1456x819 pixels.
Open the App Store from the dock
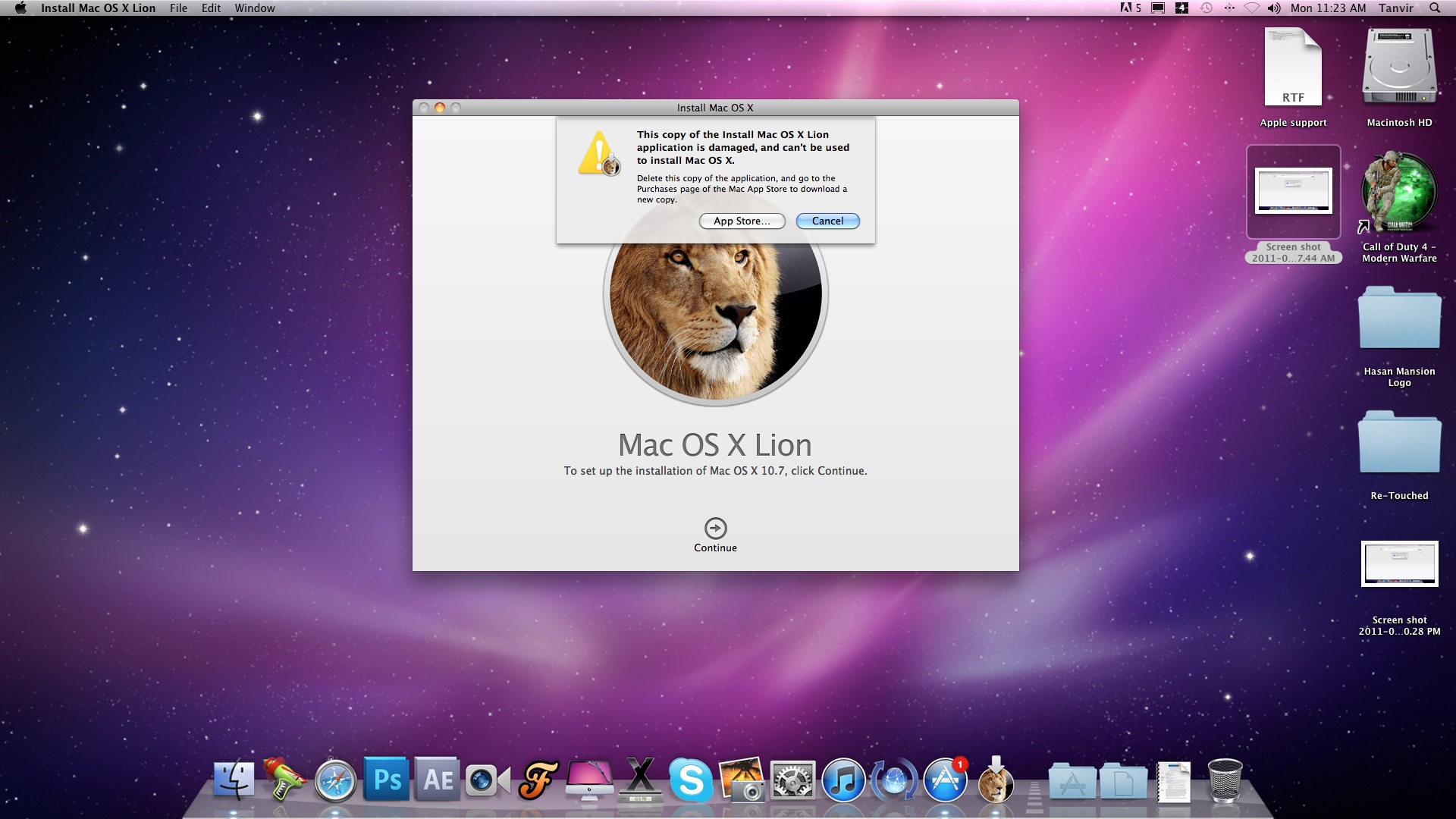tap(945, 780)
